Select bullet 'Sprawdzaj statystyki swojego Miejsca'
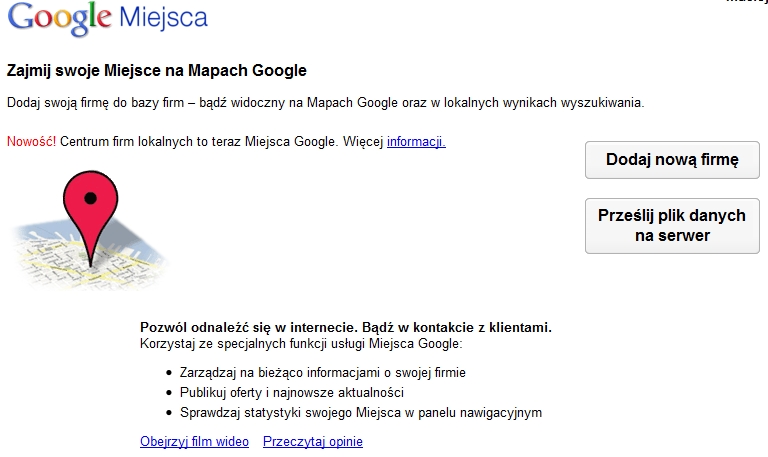Screen dimensions: 768x457 tap(361, 412)
